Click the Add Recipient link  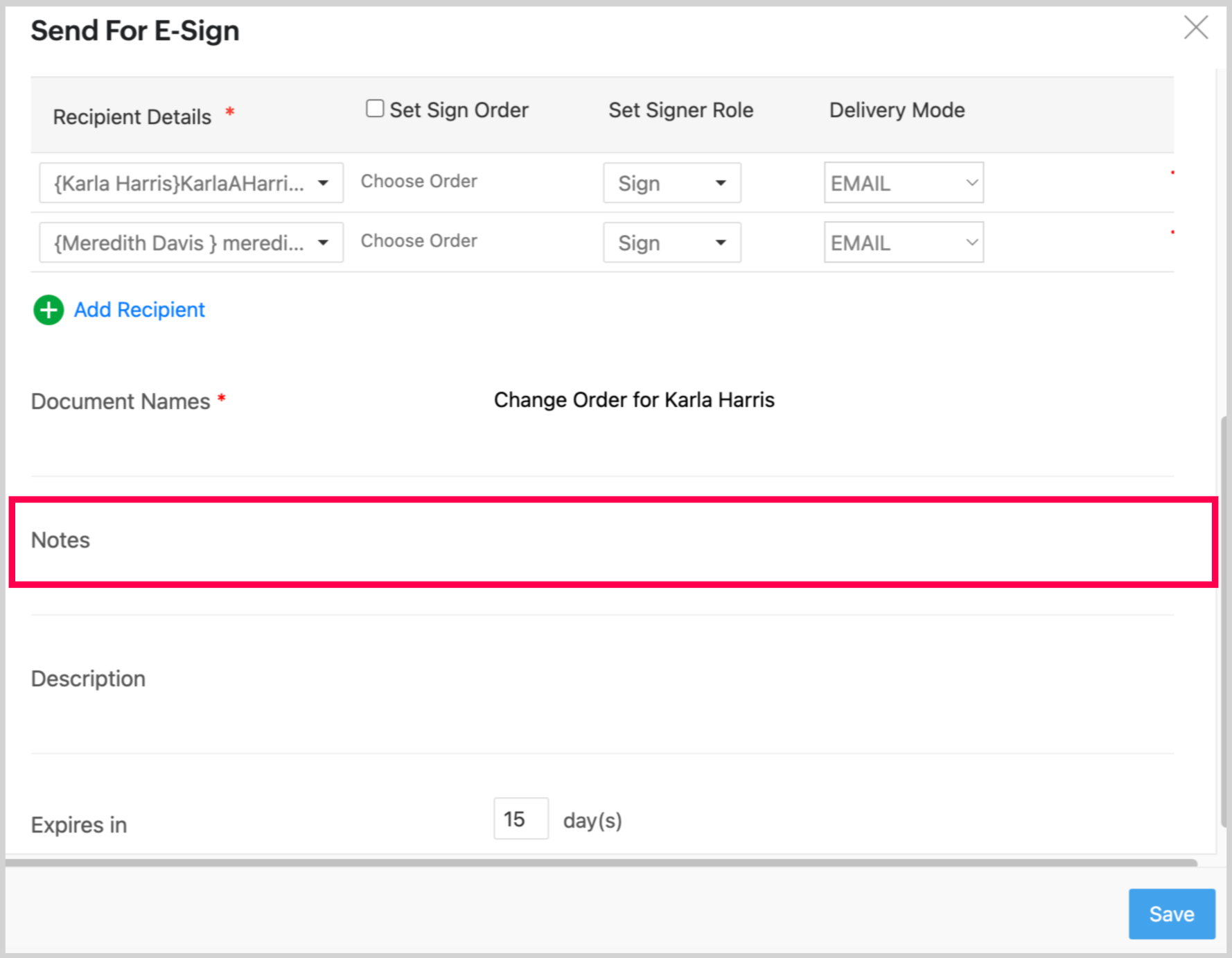click(139, 310)
